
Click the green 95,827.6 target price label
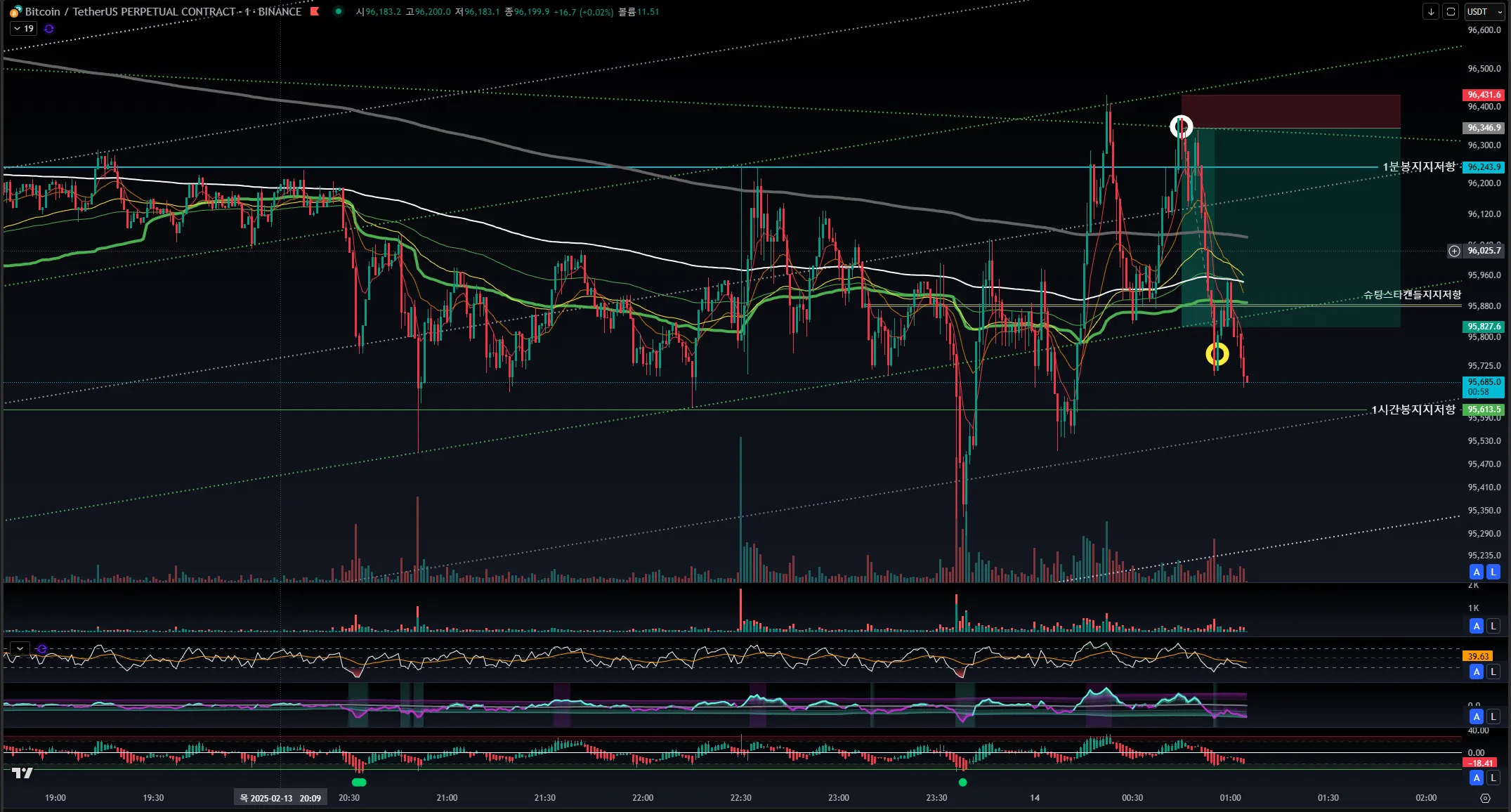click(x=1484, y=327)
